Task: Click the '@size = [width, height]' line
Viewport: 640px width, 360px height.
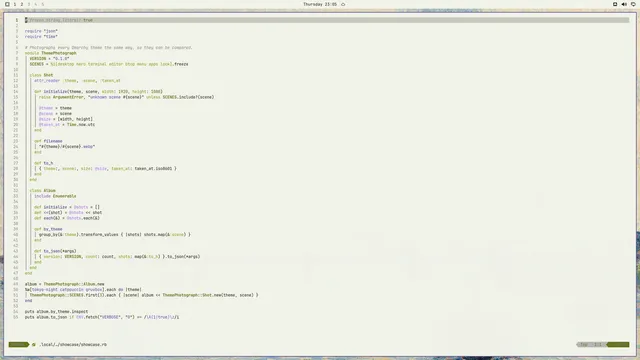Action: point(66,119)
